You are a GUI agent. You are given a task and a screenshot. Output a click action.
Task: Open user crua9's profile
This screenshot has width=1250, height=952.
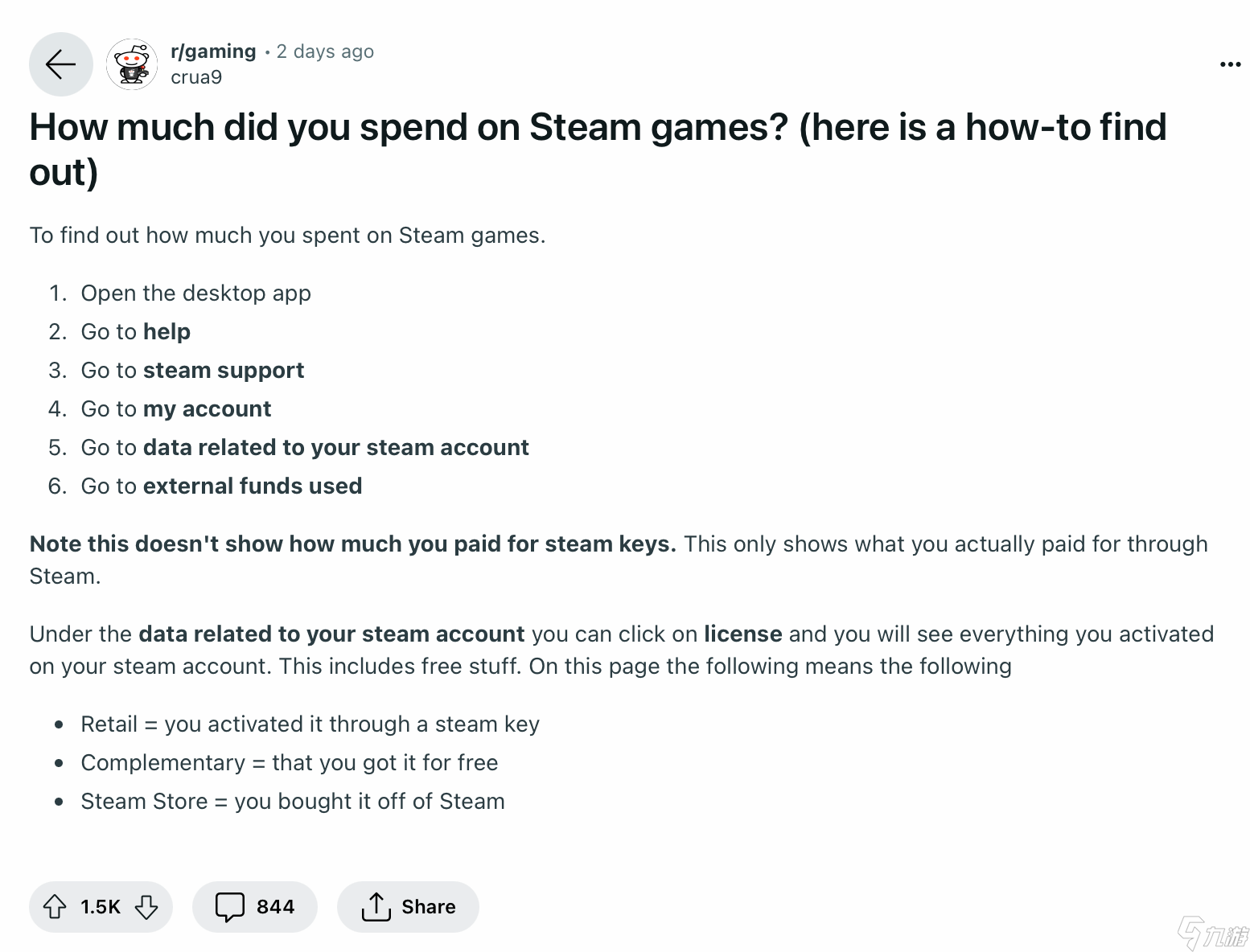(196, 77)
